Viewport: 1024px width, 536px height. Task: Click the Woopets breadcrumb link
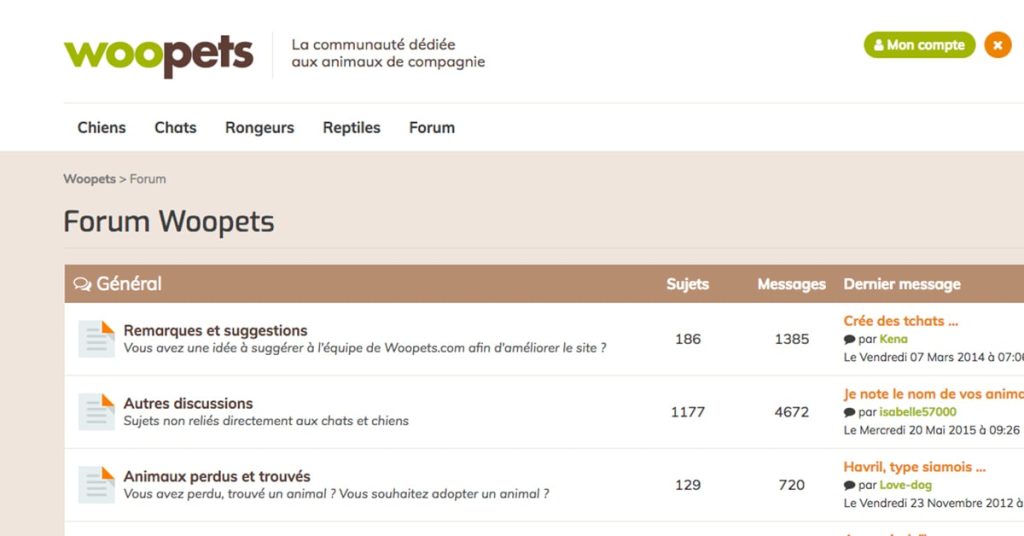(89, 179)
